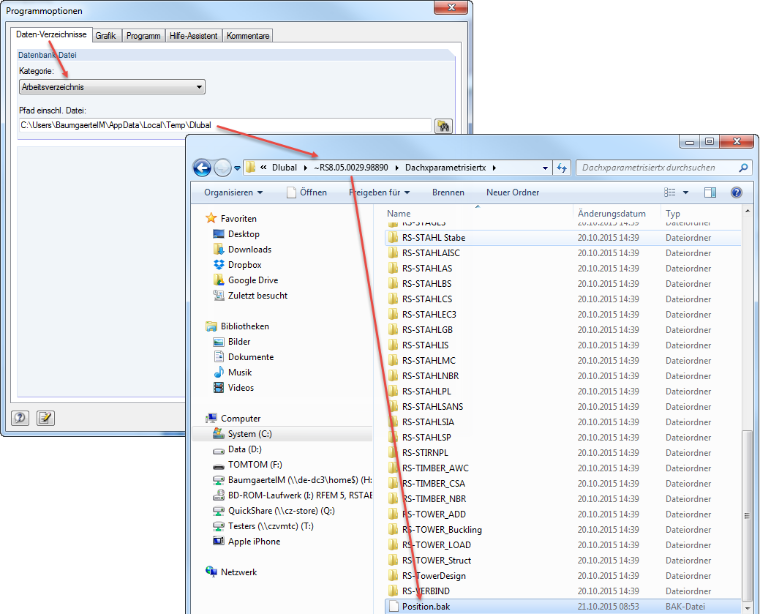This screenshot has width=760, height=614.
Task: Go back in Explorer navigation
Action: (202, 168)
